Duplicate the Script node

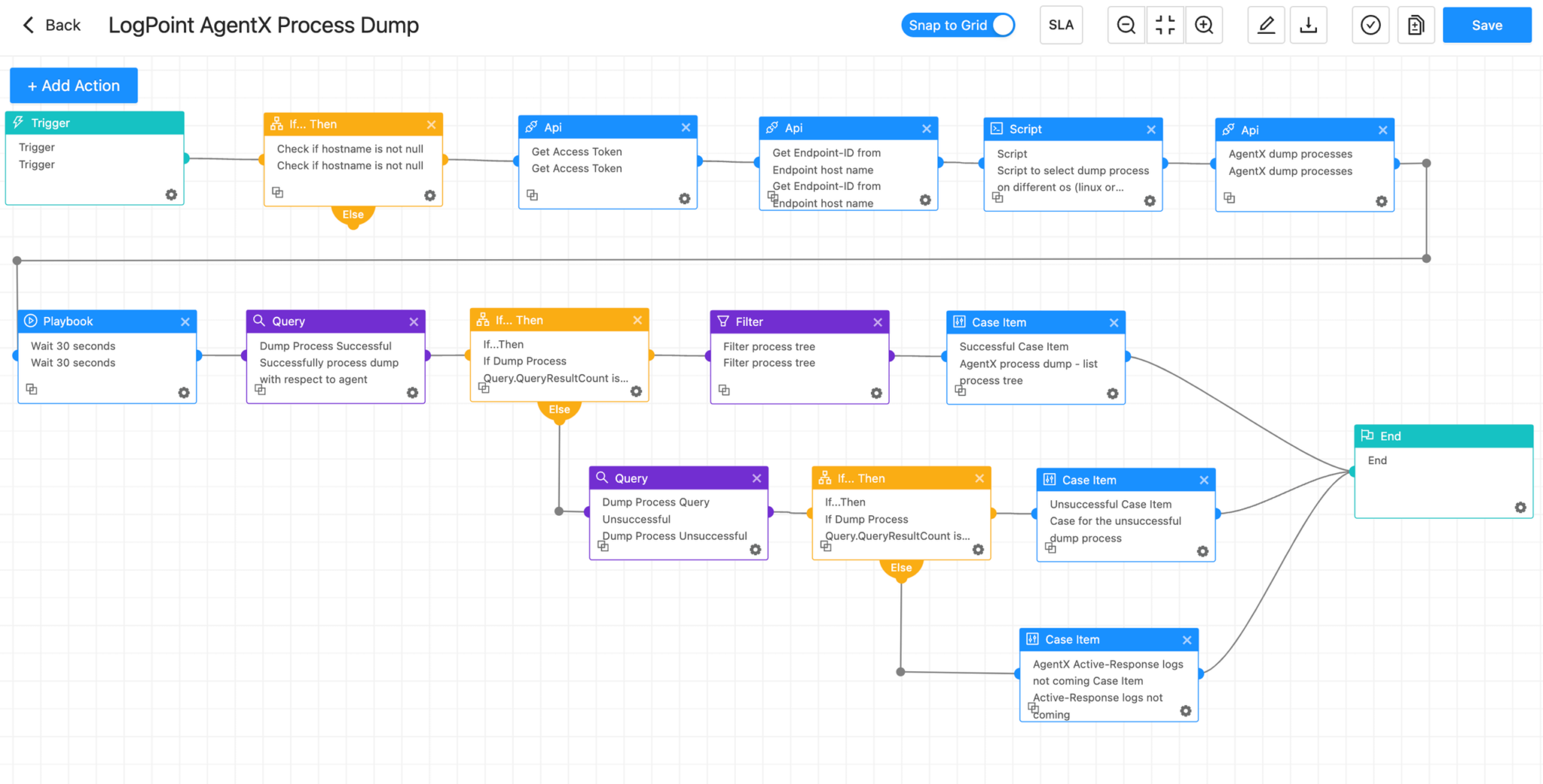click(998, 197)
